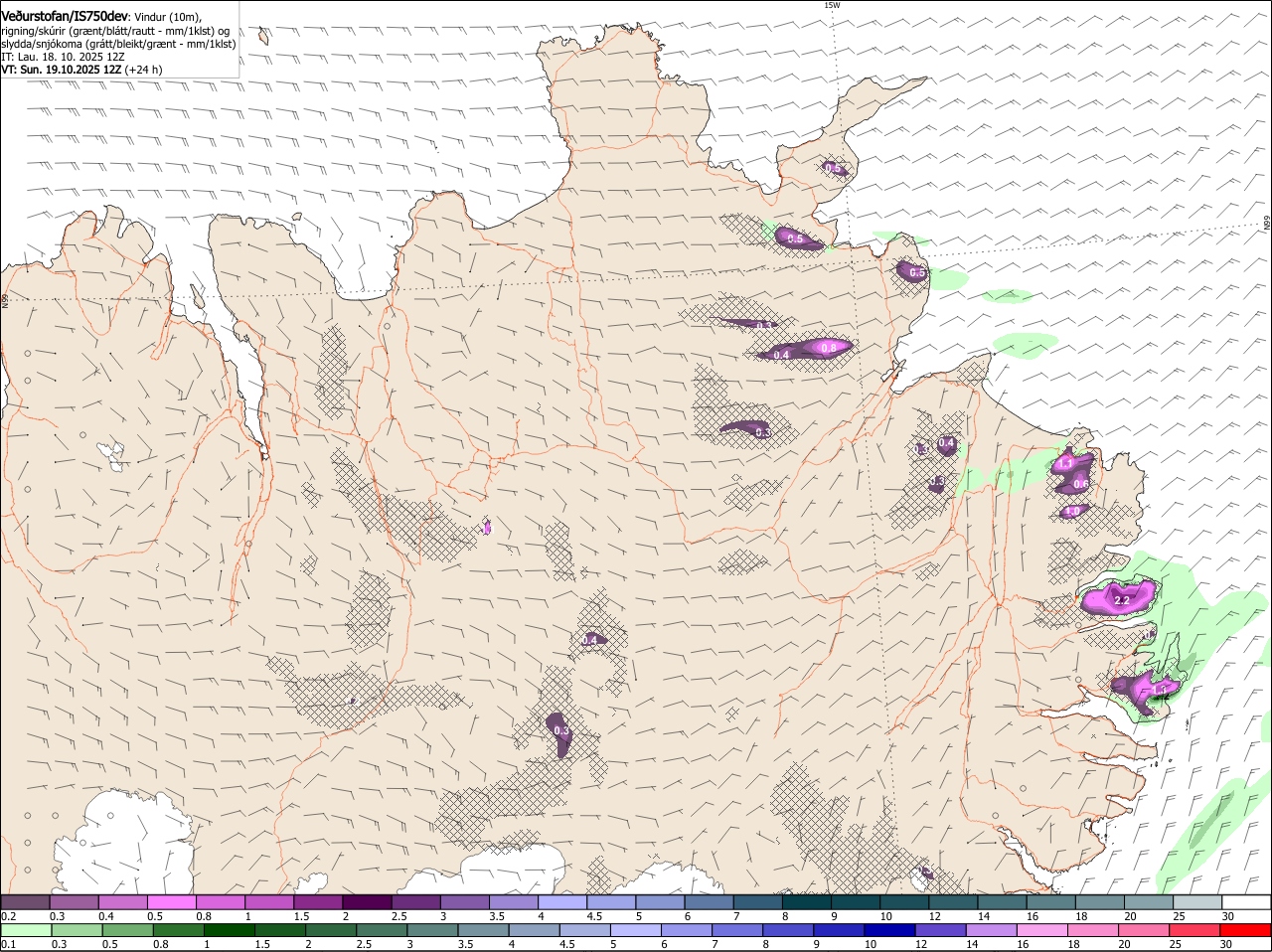Select top-row dark teal 8 swatch
Screen dimensions: 1272x952
pyautogui.click(x=807, y=902)
